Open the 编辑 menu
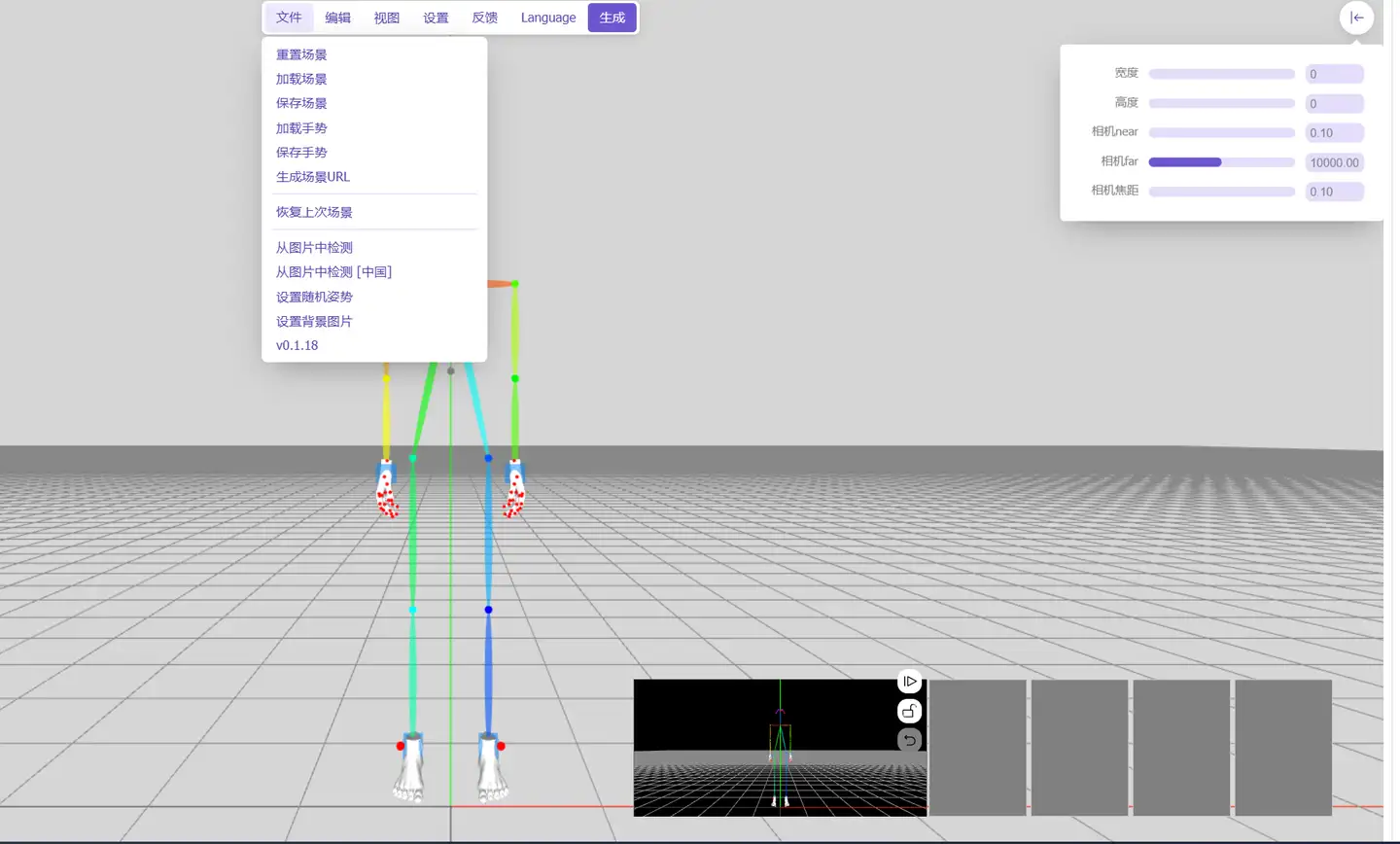The width and height of the screenshot is (1400, 844). tap(337, 18)
